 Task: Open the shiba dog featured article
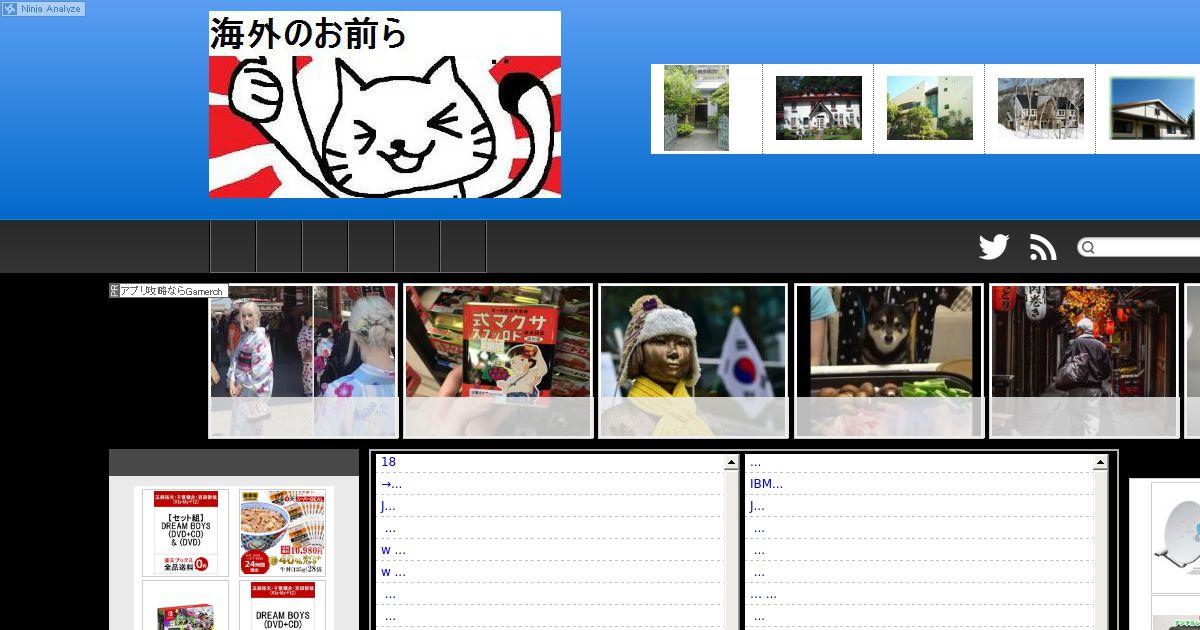pos(889,361)
